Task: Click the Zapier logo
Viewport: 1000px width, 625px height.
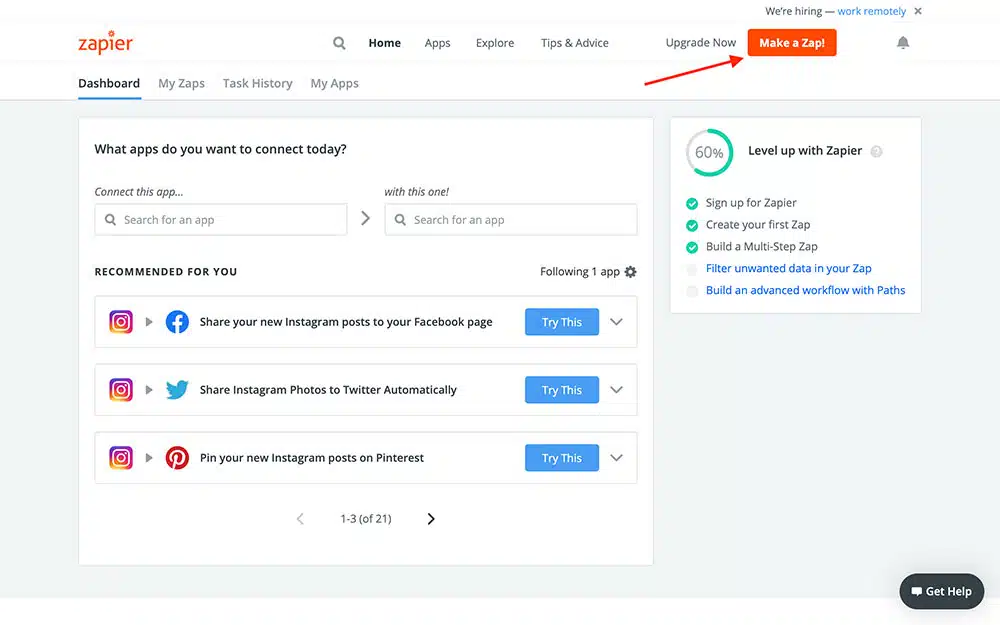Action: coord(105,44)
